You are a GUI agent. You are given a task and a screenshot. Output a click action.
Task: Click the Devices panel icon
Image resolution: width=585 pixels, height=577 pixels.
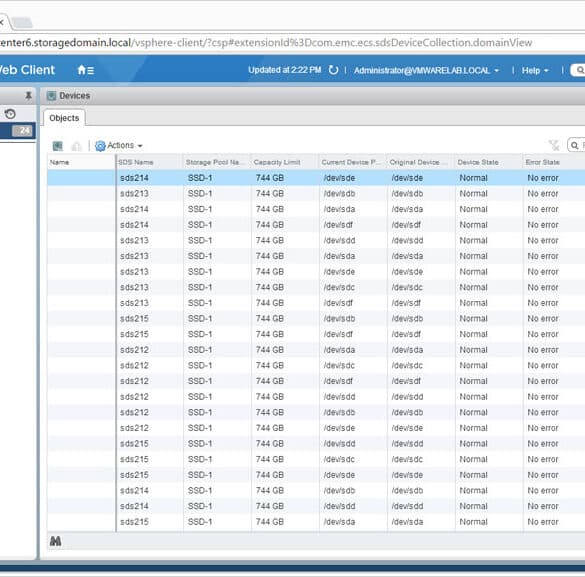point(51,96)
